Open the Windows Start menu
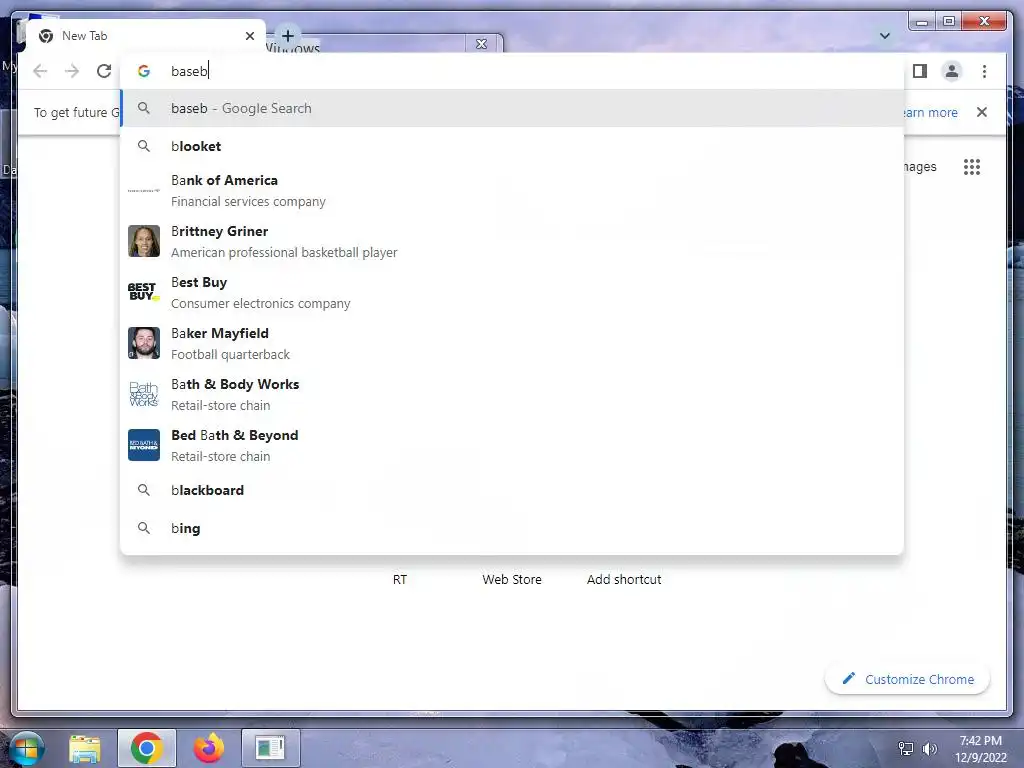Viewport: 1024px width, 768px height. coord(26,748)
